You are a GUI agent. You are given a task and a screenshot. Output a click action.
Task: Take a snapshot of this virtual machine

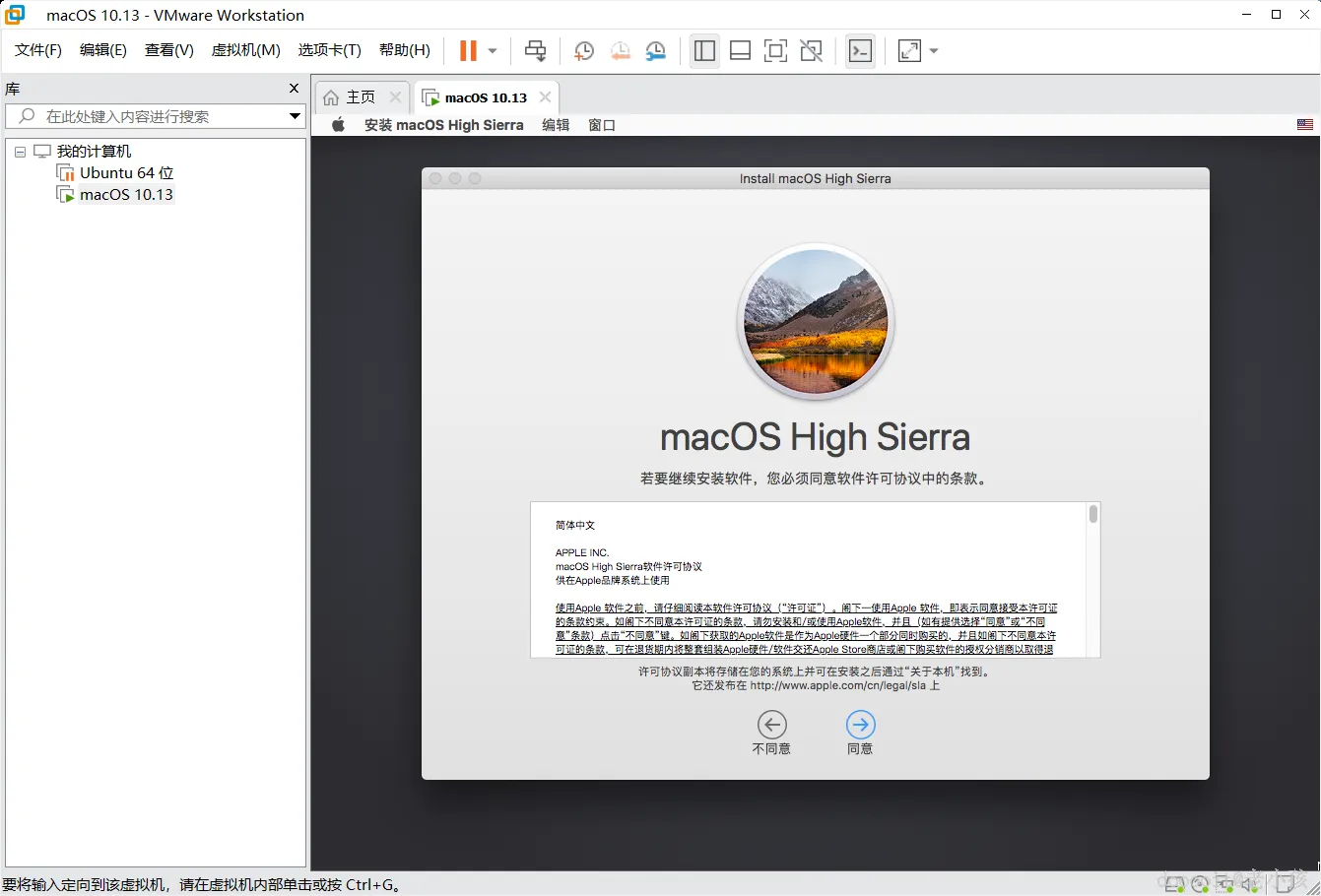[x=584, y=50]
